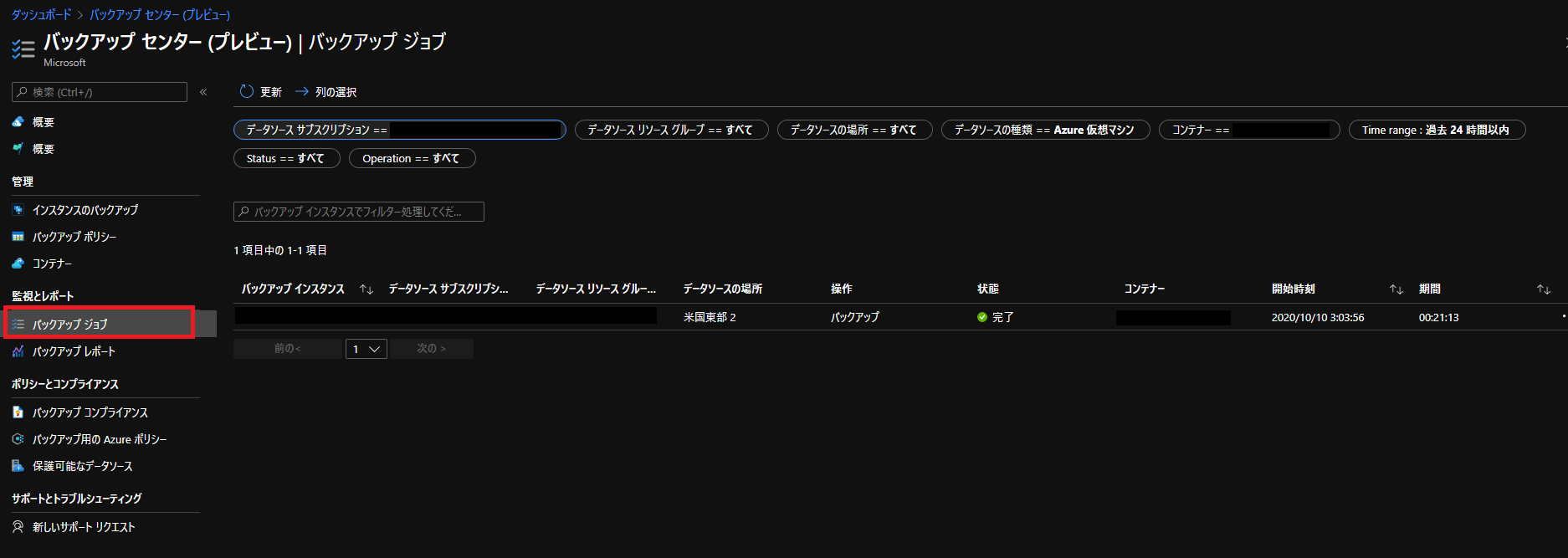The width and height of the screenshot is (1568, 558).
Task: Click the バックアップ ポリシー sidebar icon
Action: [x=18, y=237]
